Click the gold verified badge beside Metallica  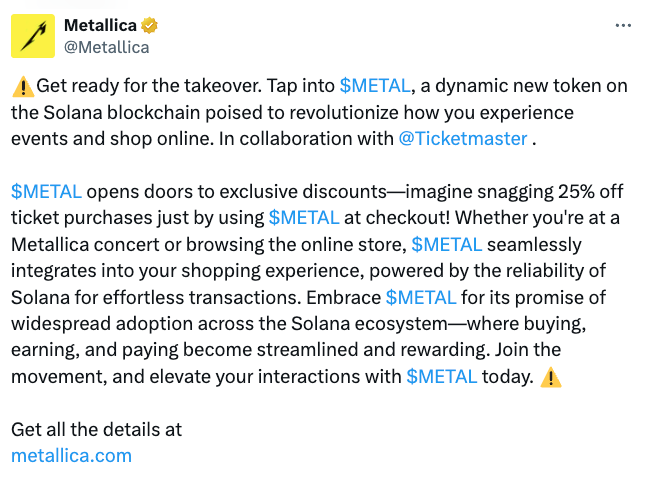[149, 26]
